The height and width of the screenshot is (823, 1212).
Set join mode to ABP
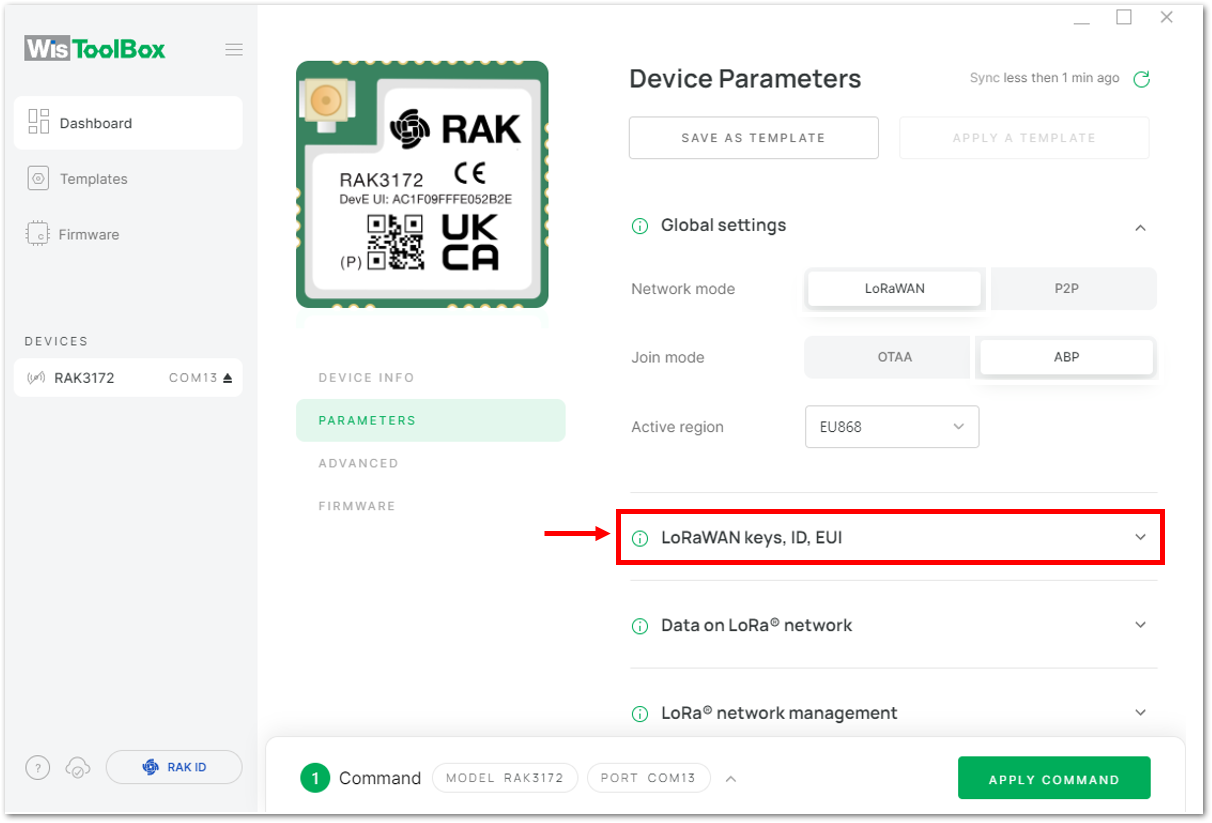click(x=1066, y=357)
